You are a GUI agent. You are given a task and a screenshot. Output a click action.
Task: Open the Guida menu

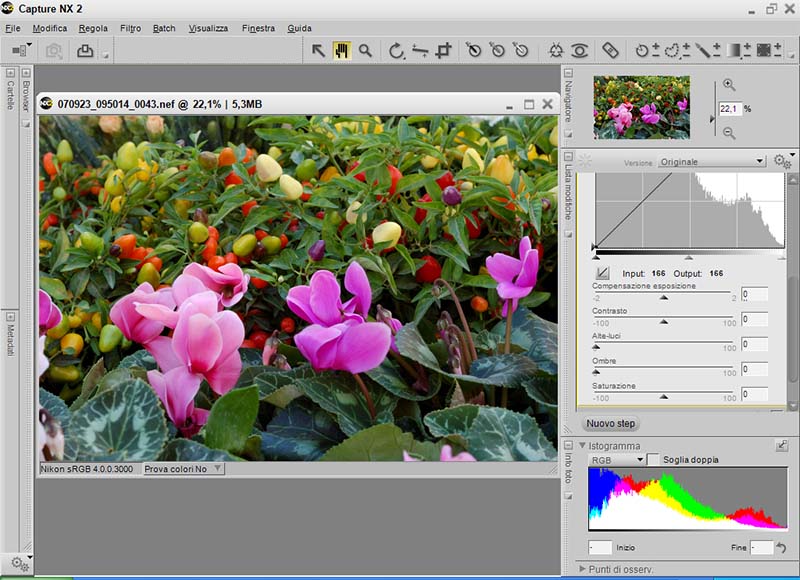(x=299, y=28)
